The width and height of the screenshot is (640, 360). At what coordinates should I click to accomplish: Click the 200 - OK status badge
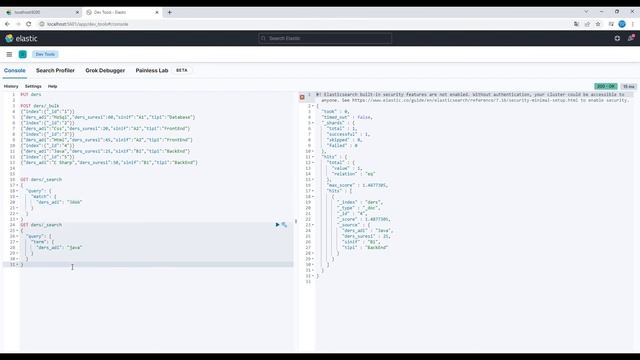coord(606,87)
